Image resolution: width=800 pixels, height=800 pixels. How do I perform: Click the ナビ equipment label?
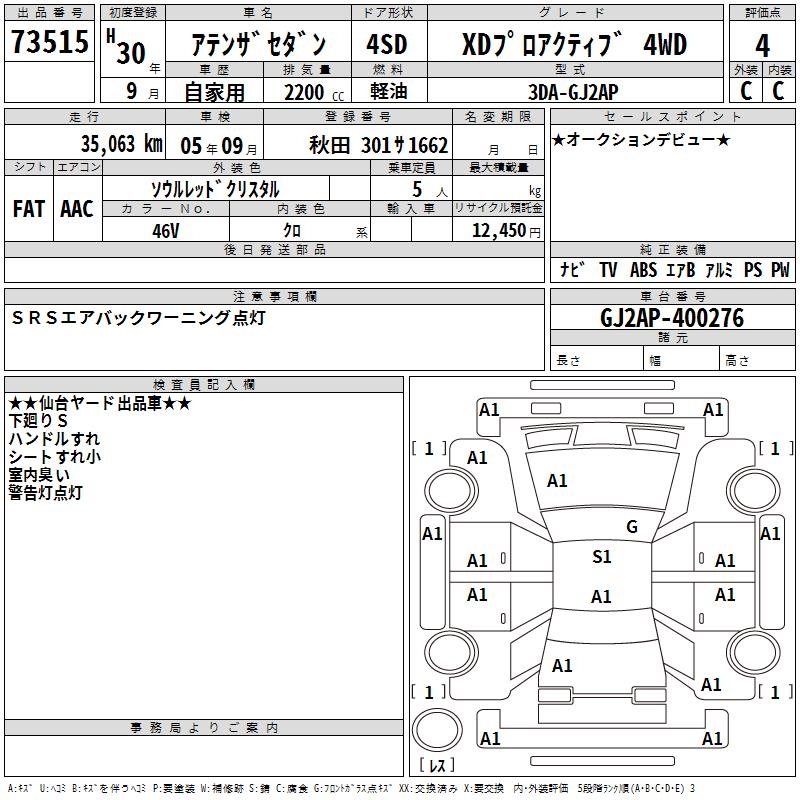pos(572,270)
